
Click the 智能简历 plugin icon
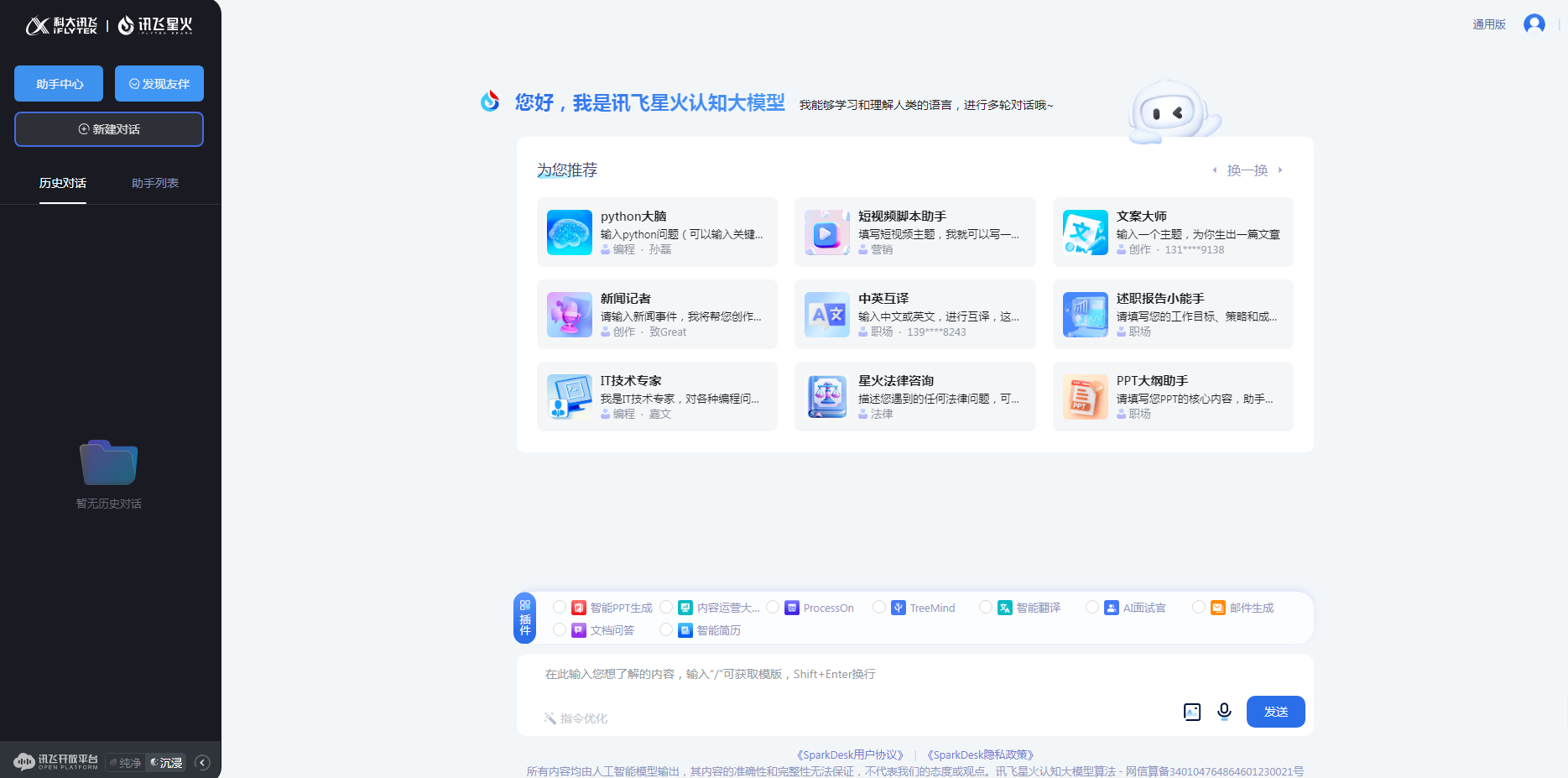click(x=685, y=630)
